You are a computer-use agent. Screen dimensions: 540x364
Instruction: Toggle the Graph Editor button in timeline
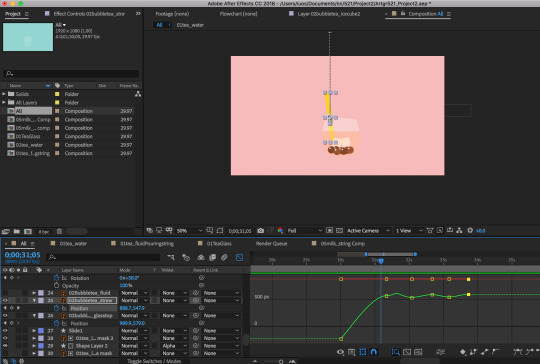pyautogui.click(x=239, y=257)
